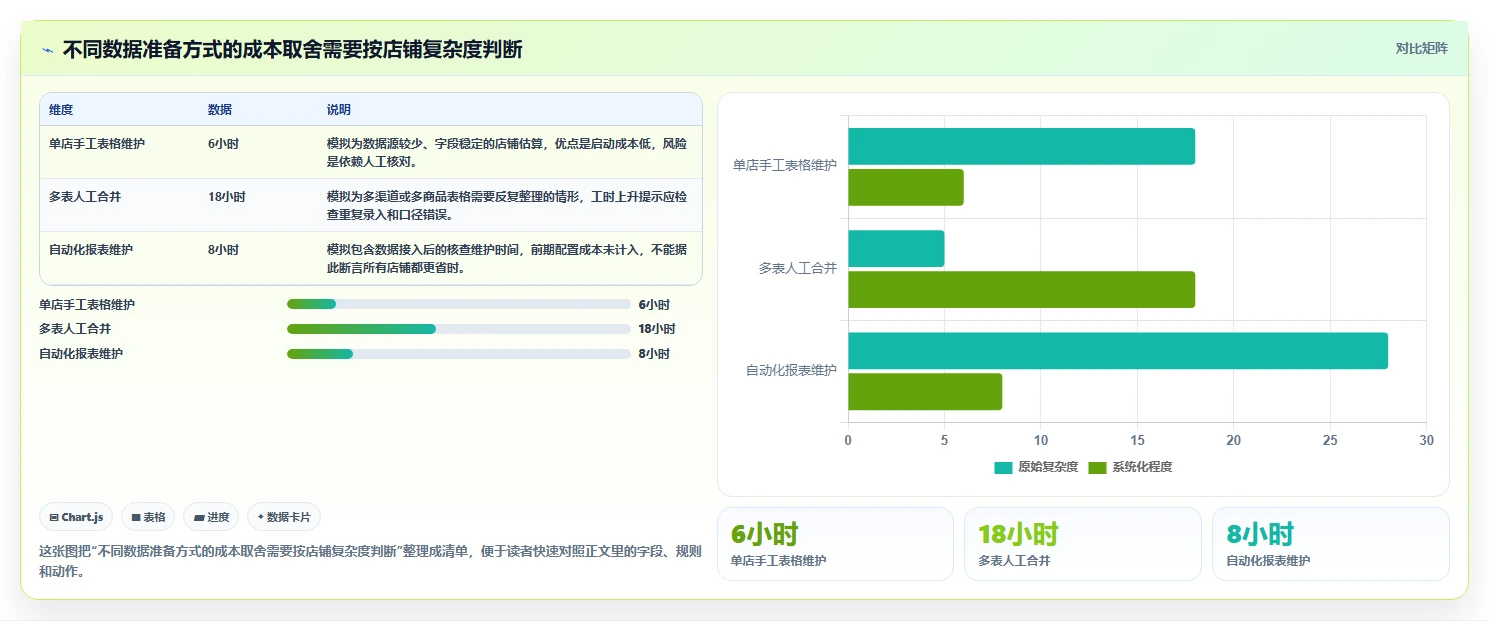Click the green chart bar for 自动化报表维护
The image size is (1489, 621).
[x=925, y=391]
